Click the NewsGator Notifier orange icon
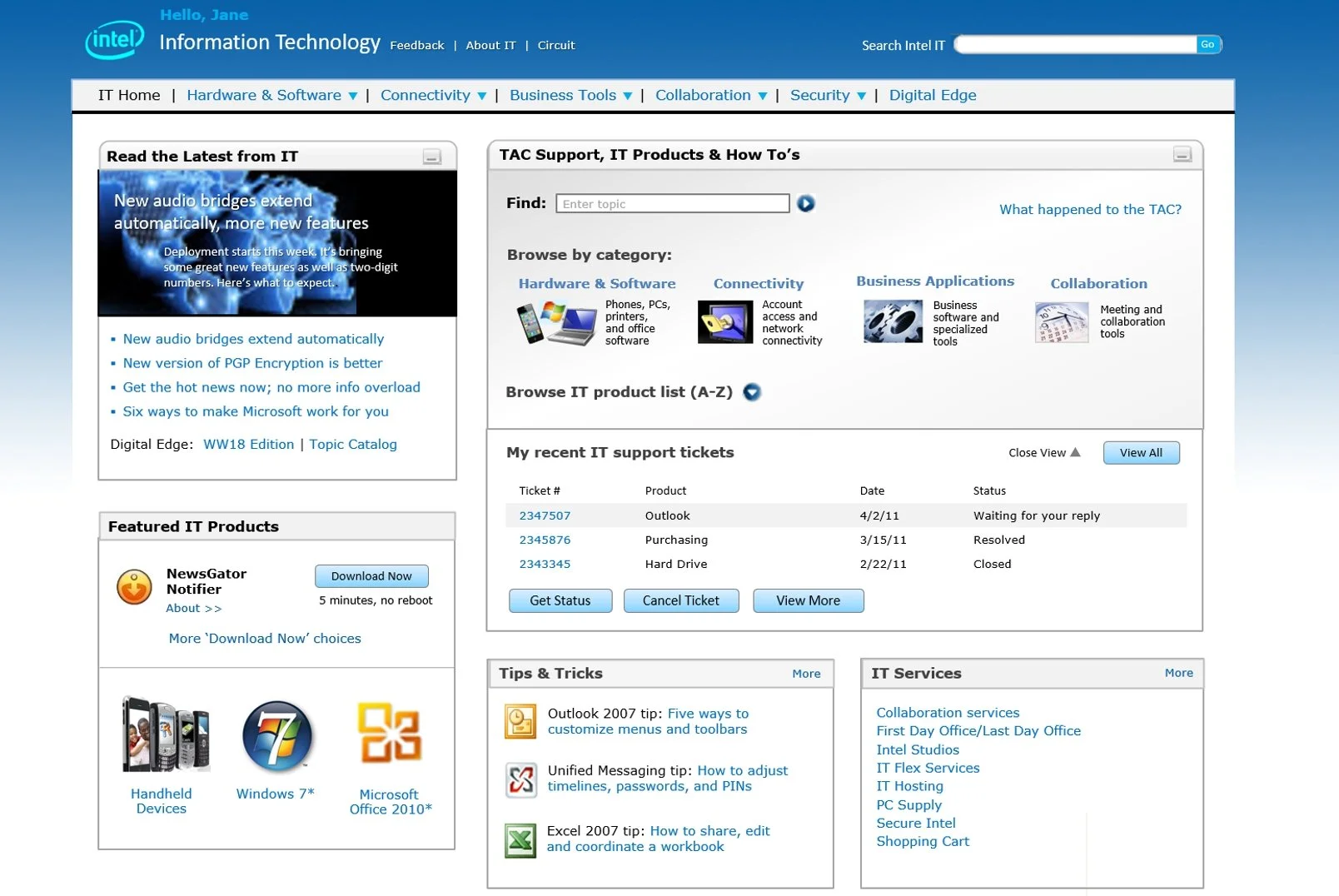1339x896 pixels. point(134,587)
